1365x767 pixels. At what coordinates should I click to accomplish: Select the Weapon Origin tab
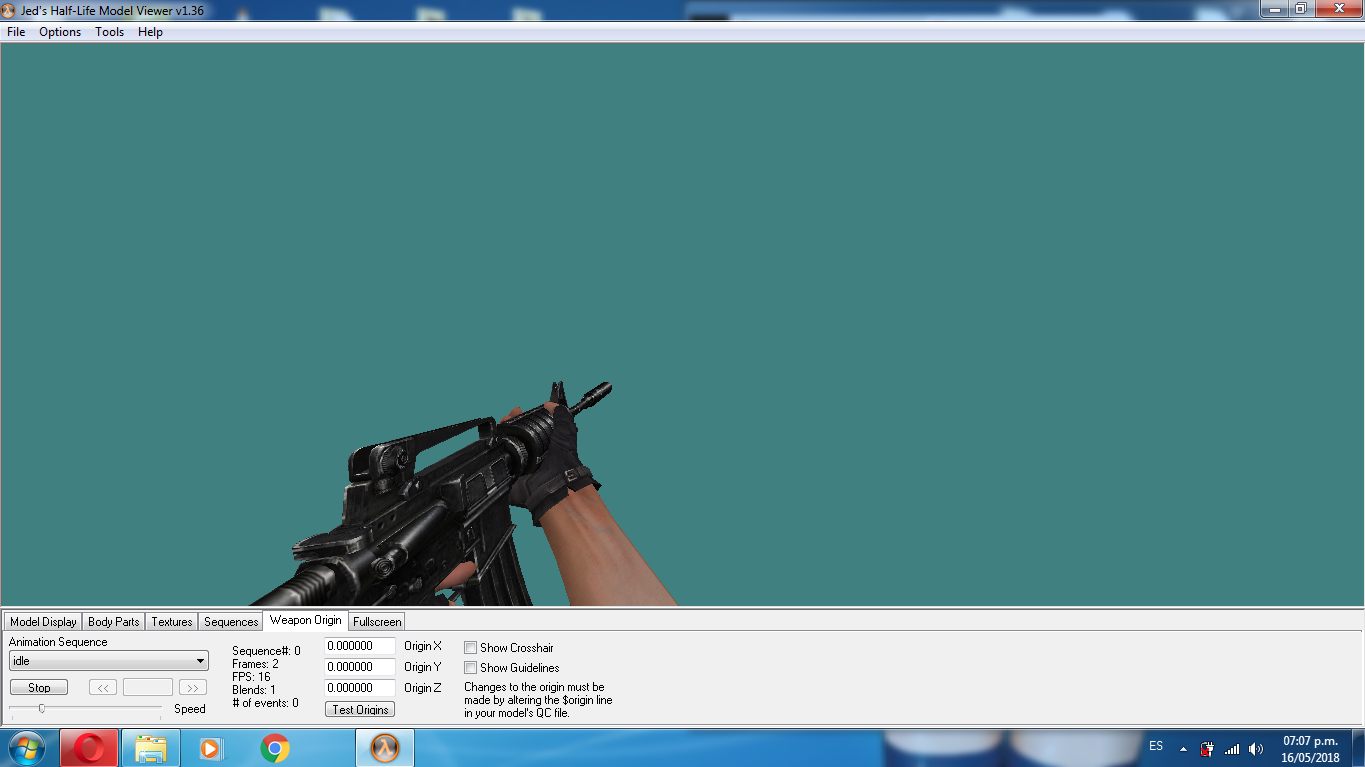click(305, 620)
